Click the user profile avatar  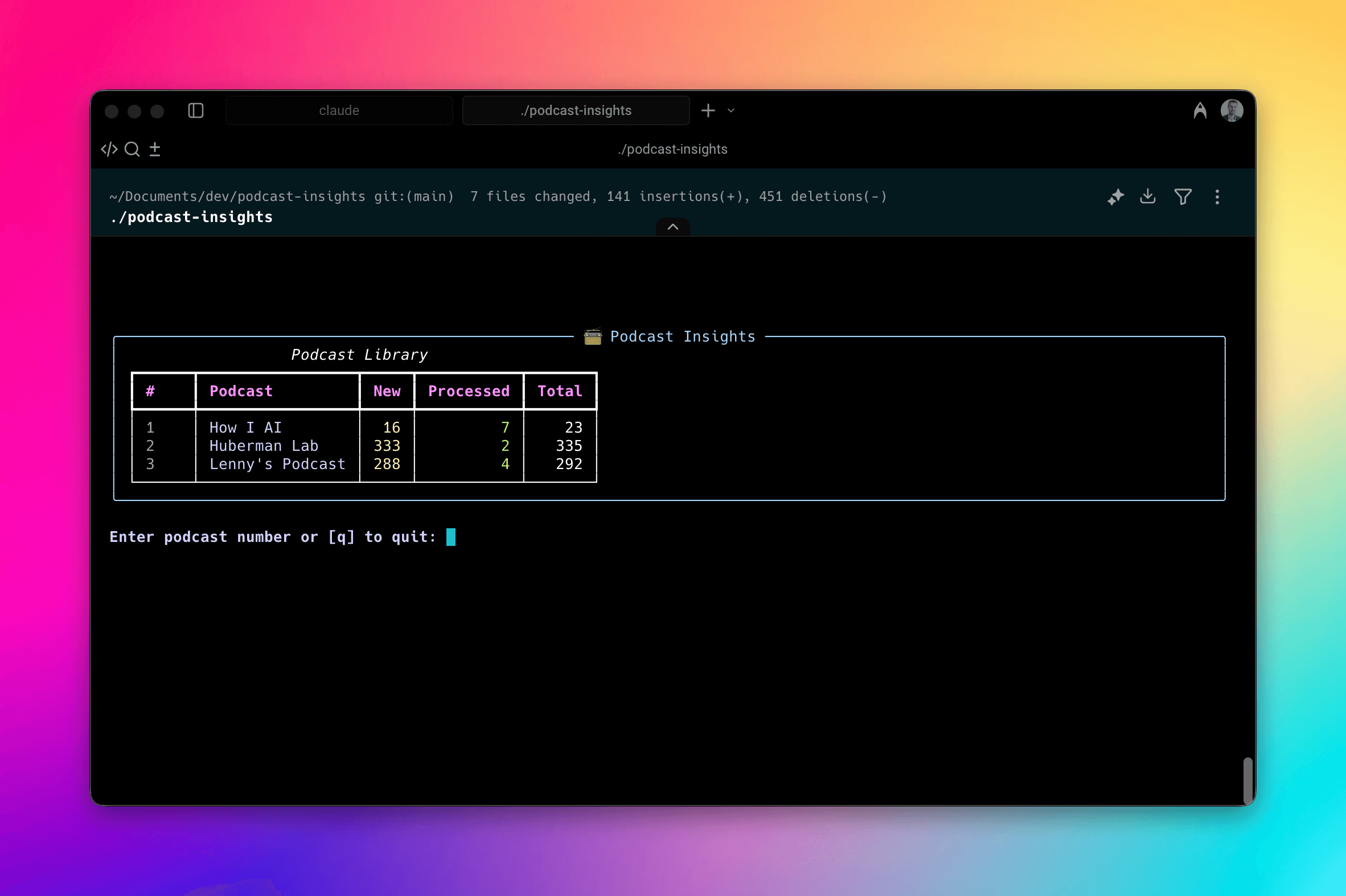pos(1231,110)
